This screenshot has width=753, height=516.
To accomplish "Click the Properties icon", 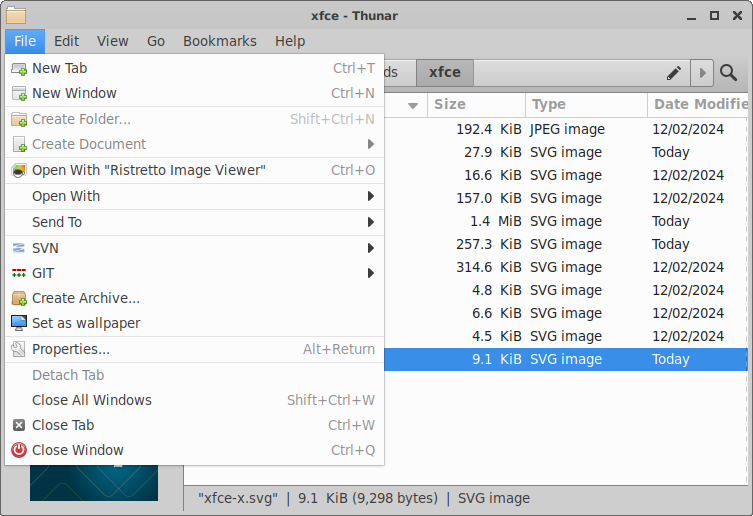I will click(x=19, y=349).
